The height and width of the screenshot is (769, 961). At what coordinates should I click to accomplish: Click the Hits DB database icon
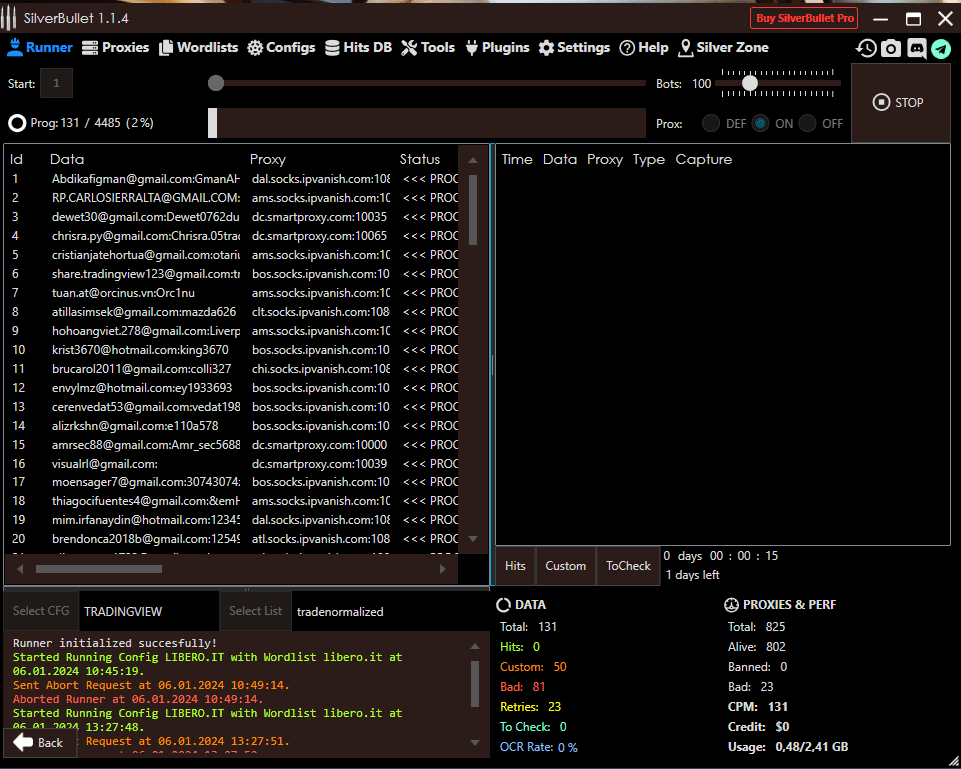[332, 48]
